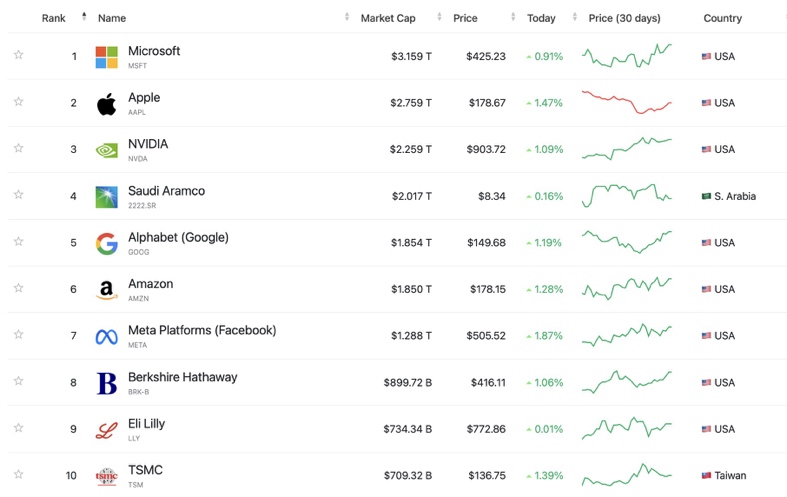This screenshot has width=787, height=497.
Task: Click the NVIDIA logo icon
Action: (106, 150)
